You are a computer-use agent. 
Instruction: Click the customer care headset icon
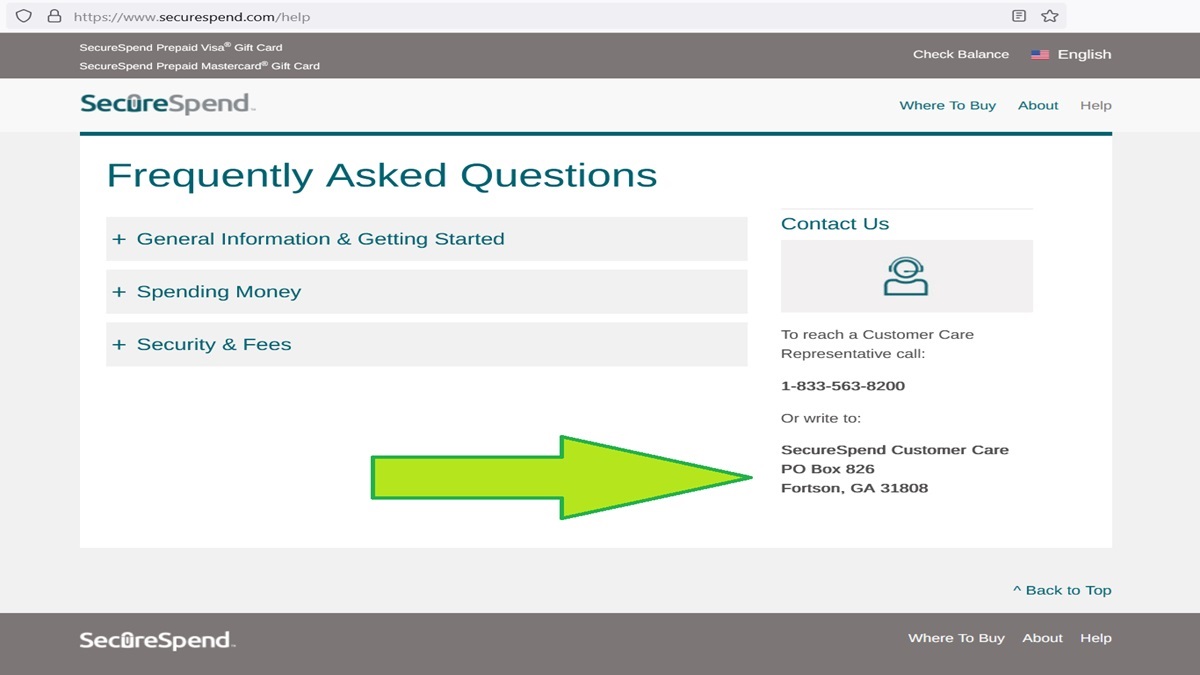tap(906, 277)
